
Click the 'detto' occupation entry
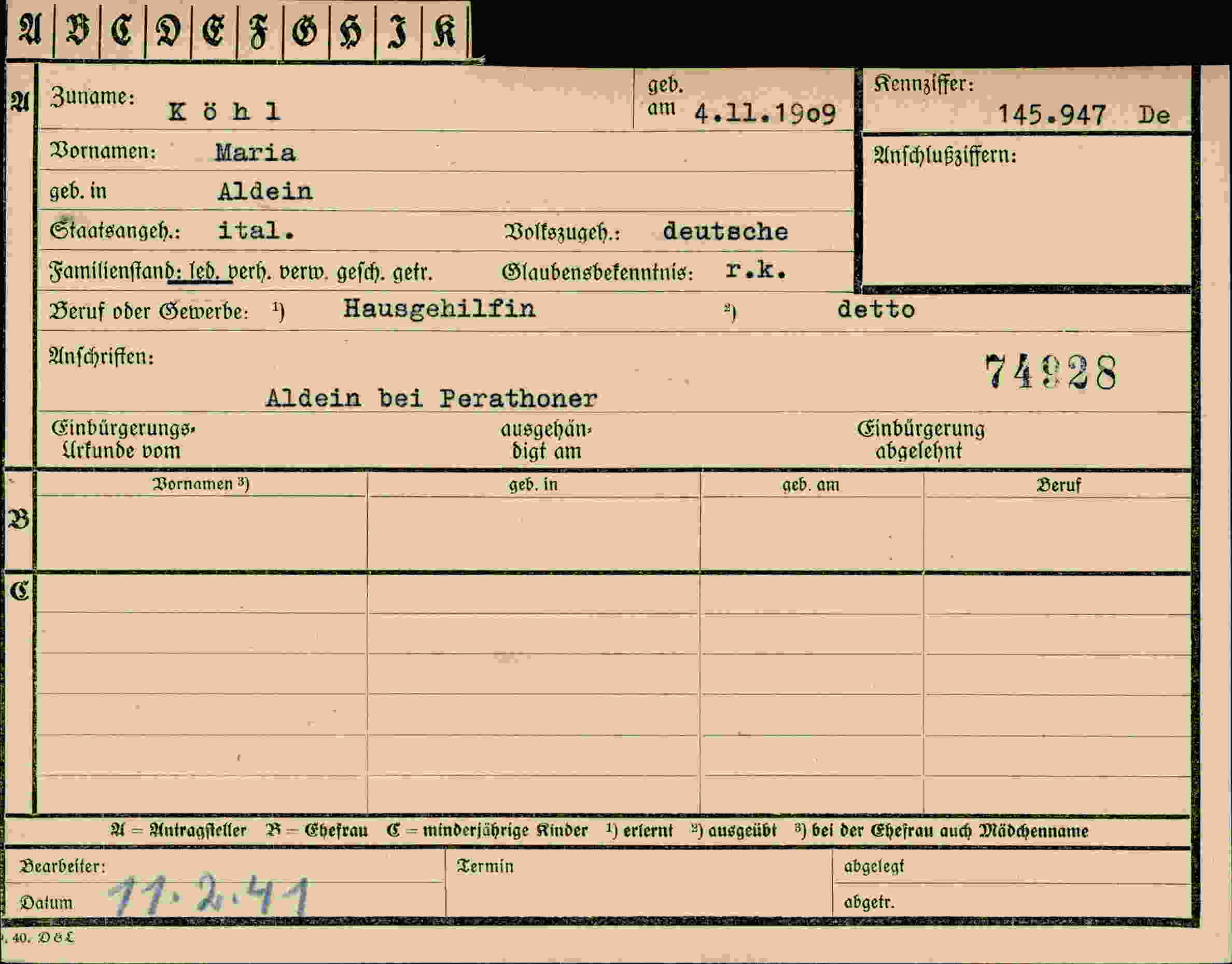point(876,310)
